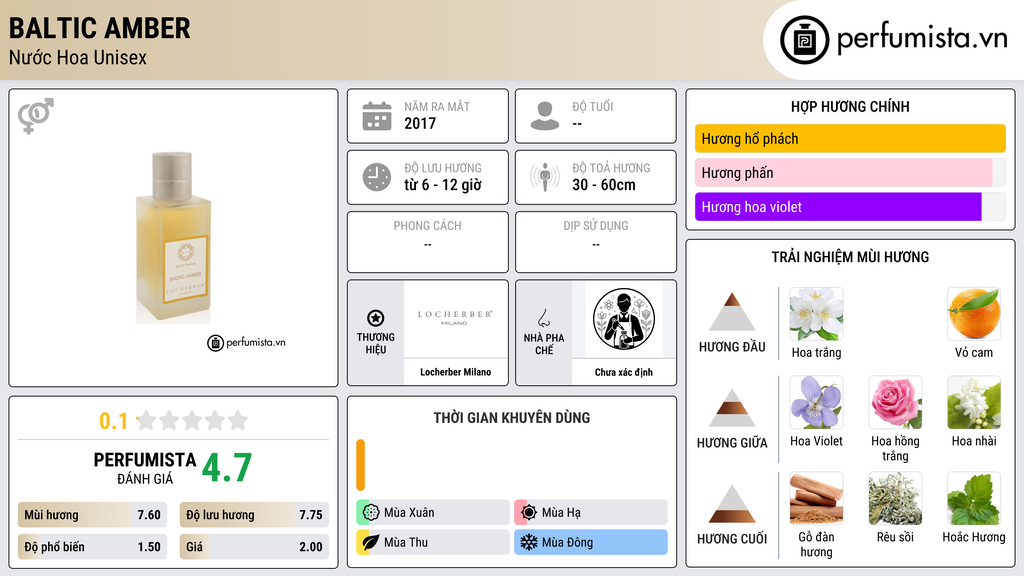This screenshot has height=576, width=1024.
Task: Click the clock icon beside Độ lưu hương
Action: [x=377, y=177]
